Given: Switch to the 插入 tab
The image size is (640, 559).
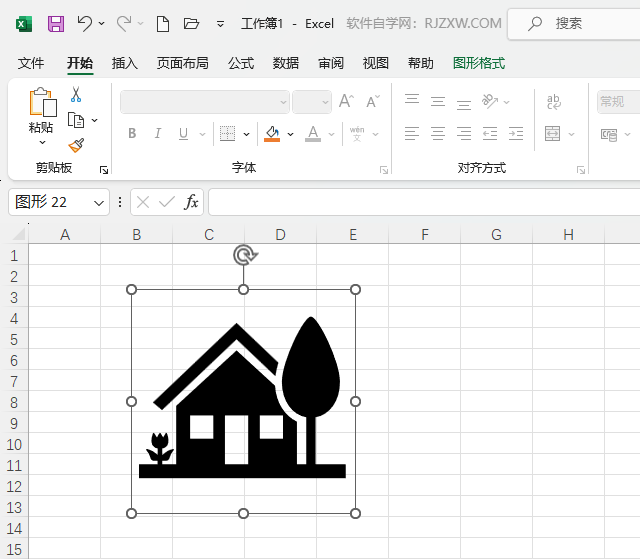Looking at the screenshot, I should (125, 63).
